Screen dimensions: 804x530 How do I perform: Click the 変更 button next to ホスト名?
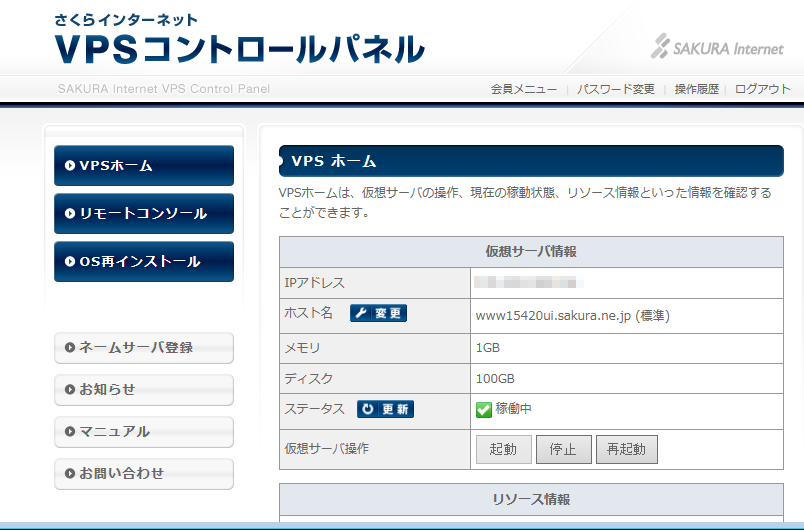pyautogui.click(x=378, y=313)
